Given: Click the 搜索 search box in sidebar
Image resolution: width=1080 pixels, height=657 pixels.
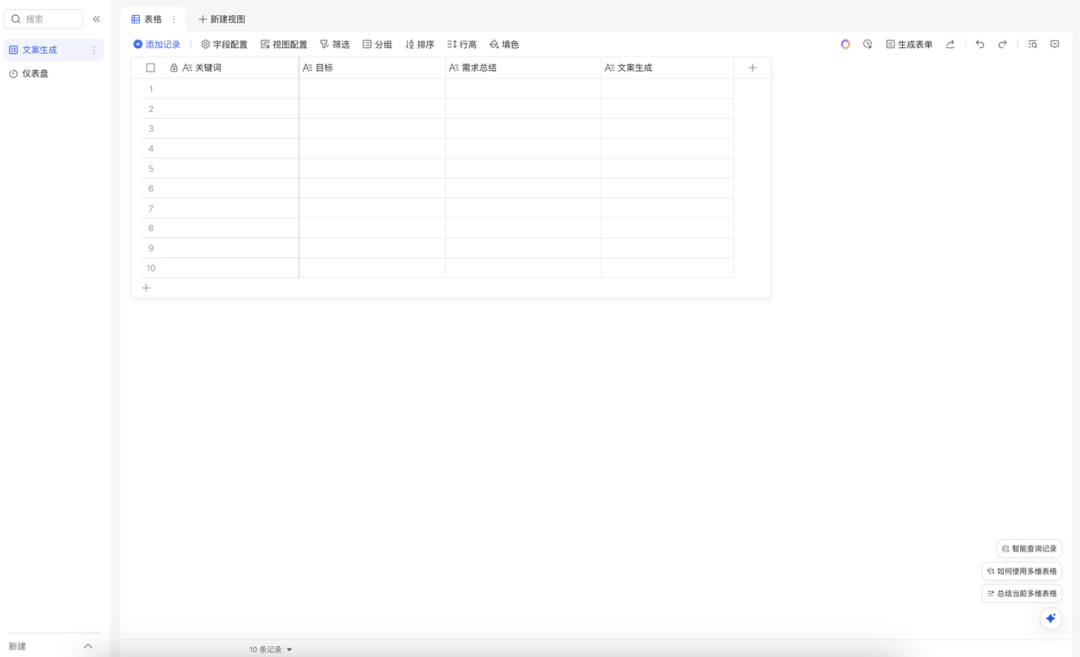Looking at the screenshot, I should tap(45, 19).
